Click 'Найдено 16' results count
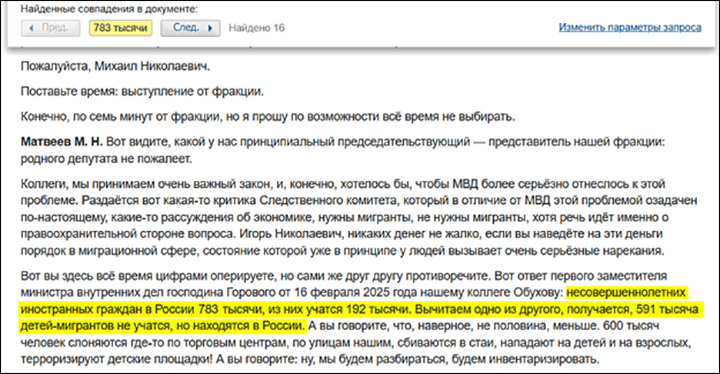The image size is (720, 374). tap(257, 28)
